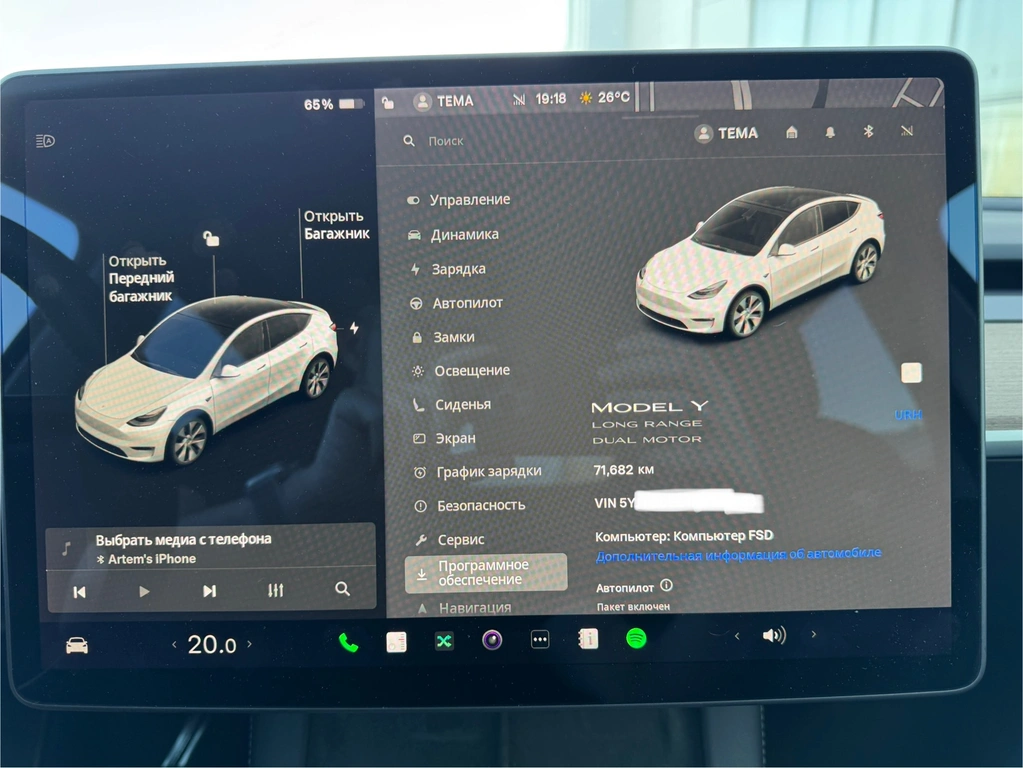Open the audio equalizer settings icon

(275, 591)
